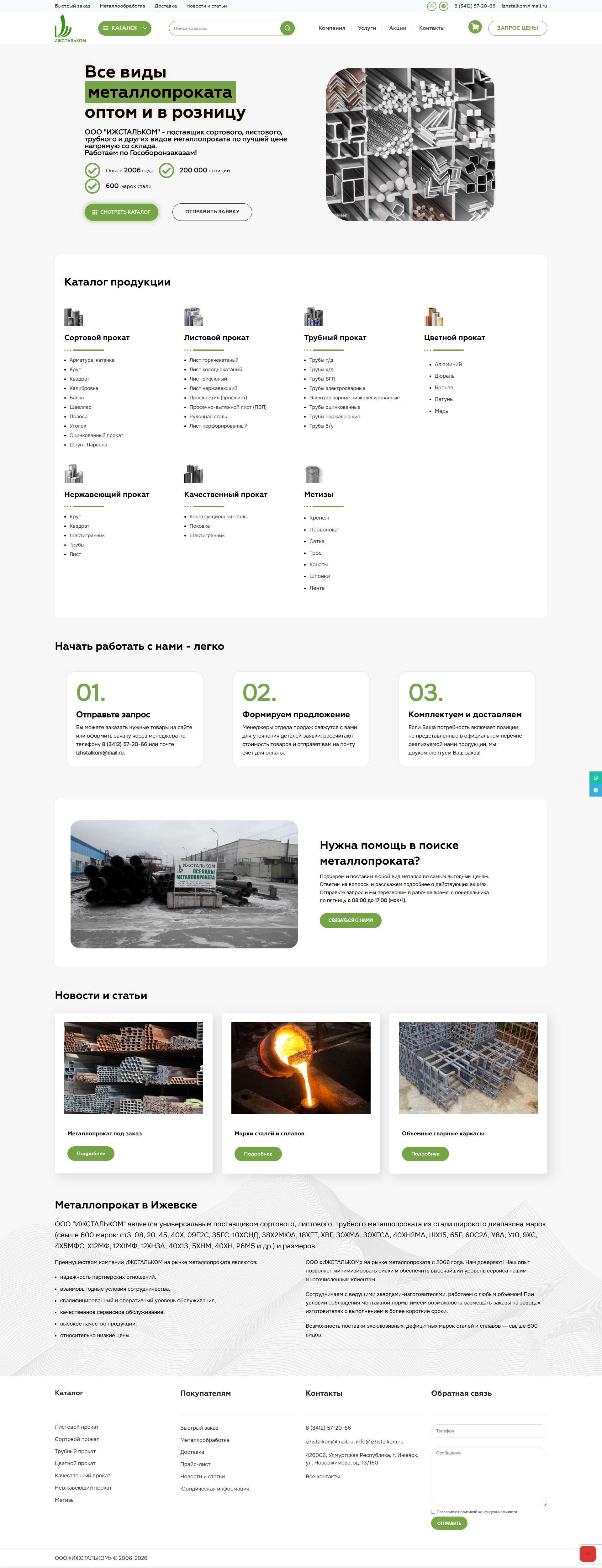
Task: Click the ИЖСТАЛЬКОМ logo
Action: [70, 29]
